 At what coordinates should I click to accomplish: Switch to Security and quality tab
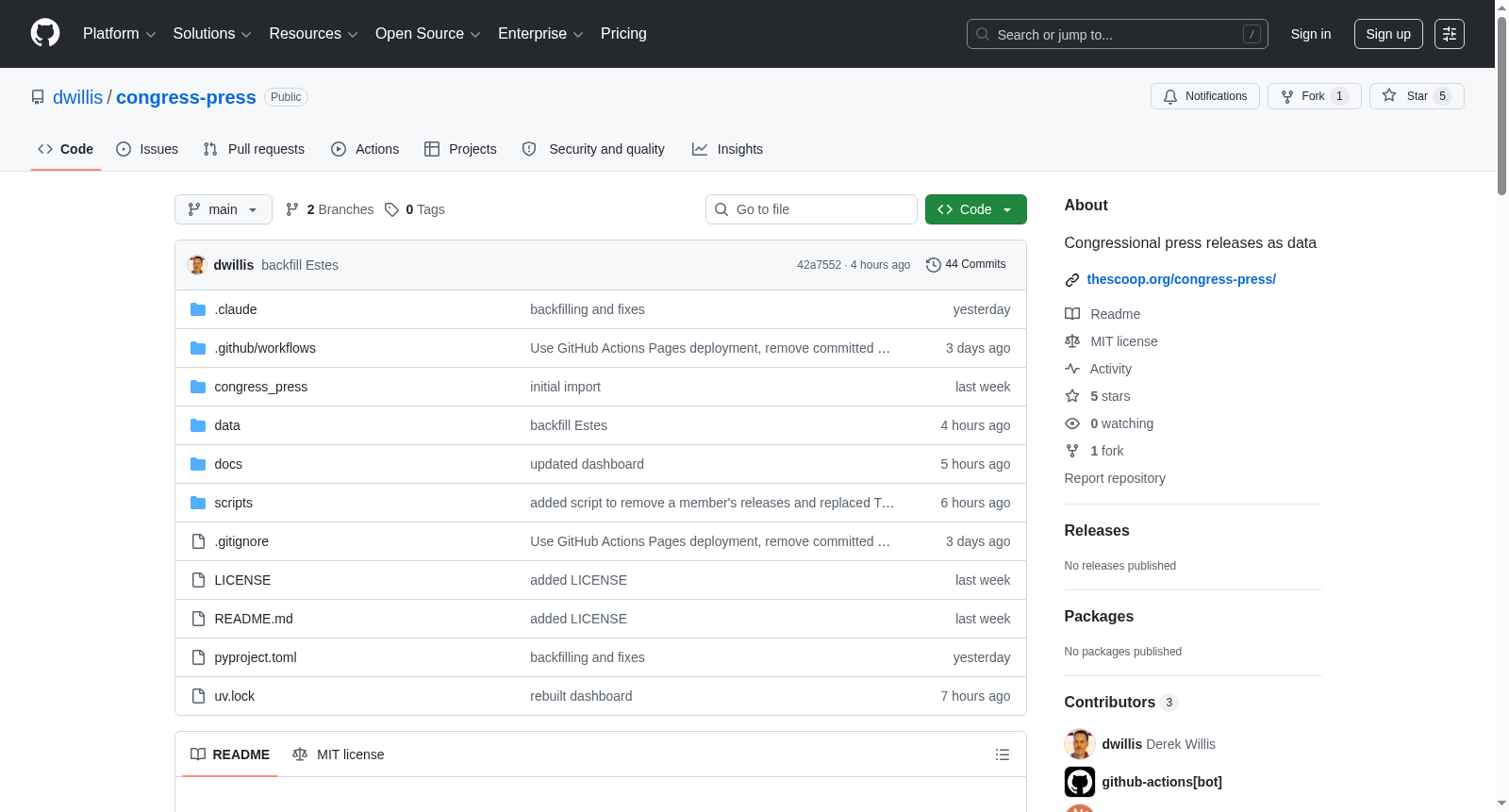coord(593,149)
